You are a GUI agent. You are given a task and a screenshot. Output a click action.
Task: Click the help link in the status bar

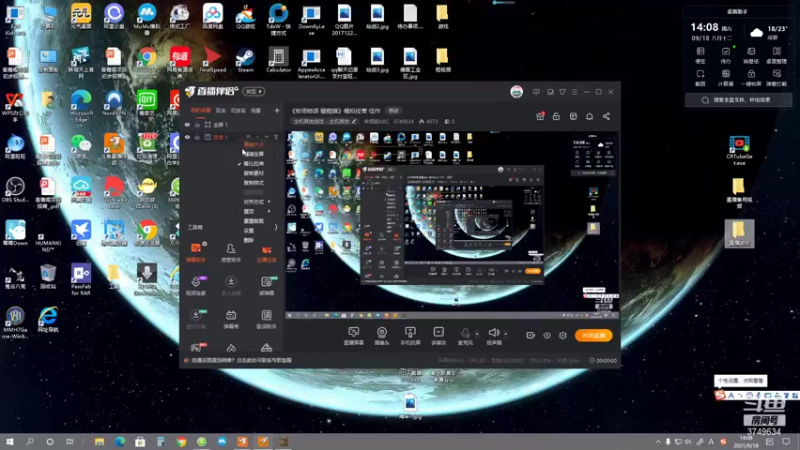[x=241, y=360]
